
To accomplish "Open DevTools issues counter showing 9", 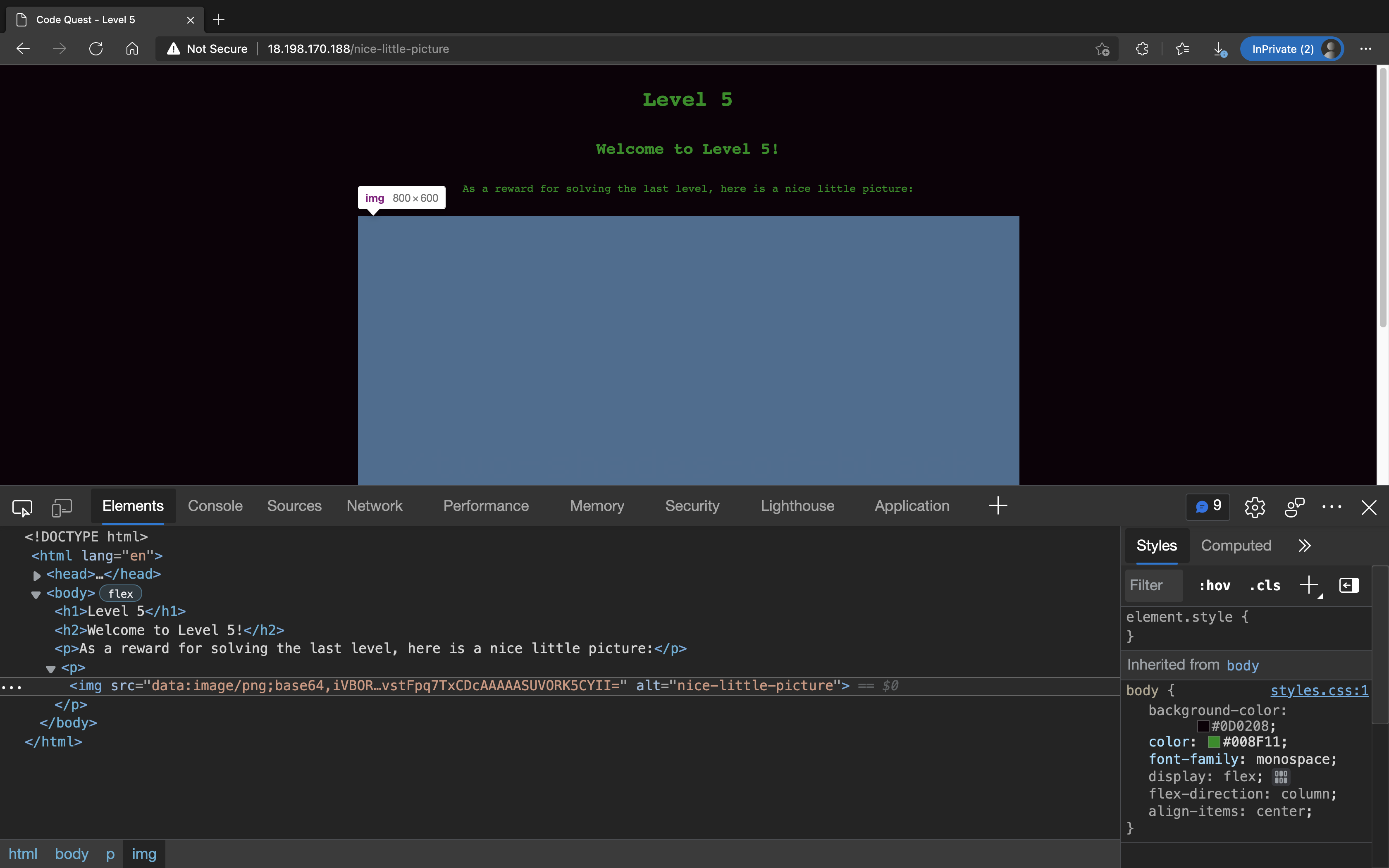I will 1208,506.
